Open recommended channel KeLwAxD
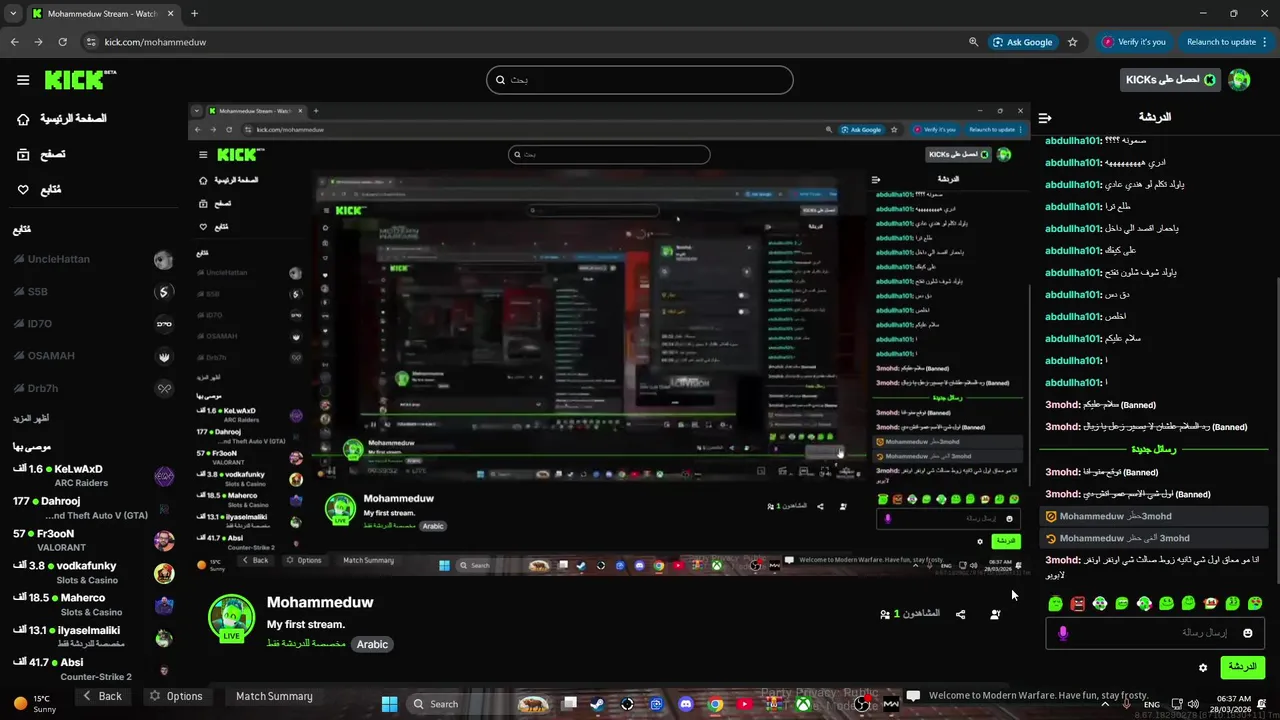 pos(92,476)
